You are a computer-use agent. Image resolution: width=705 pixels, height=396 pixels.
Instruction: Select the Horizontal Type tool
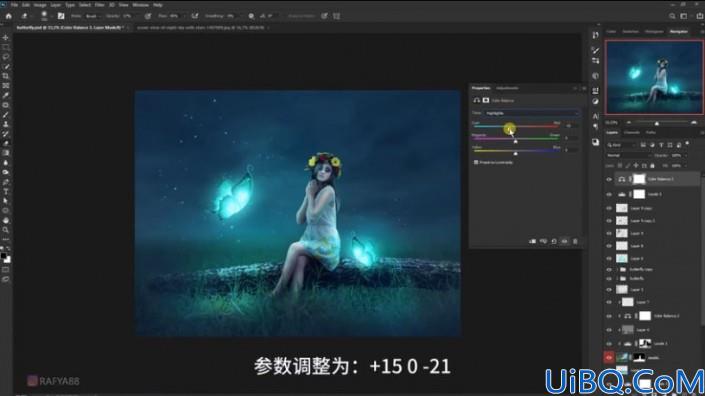coord(5,191)
